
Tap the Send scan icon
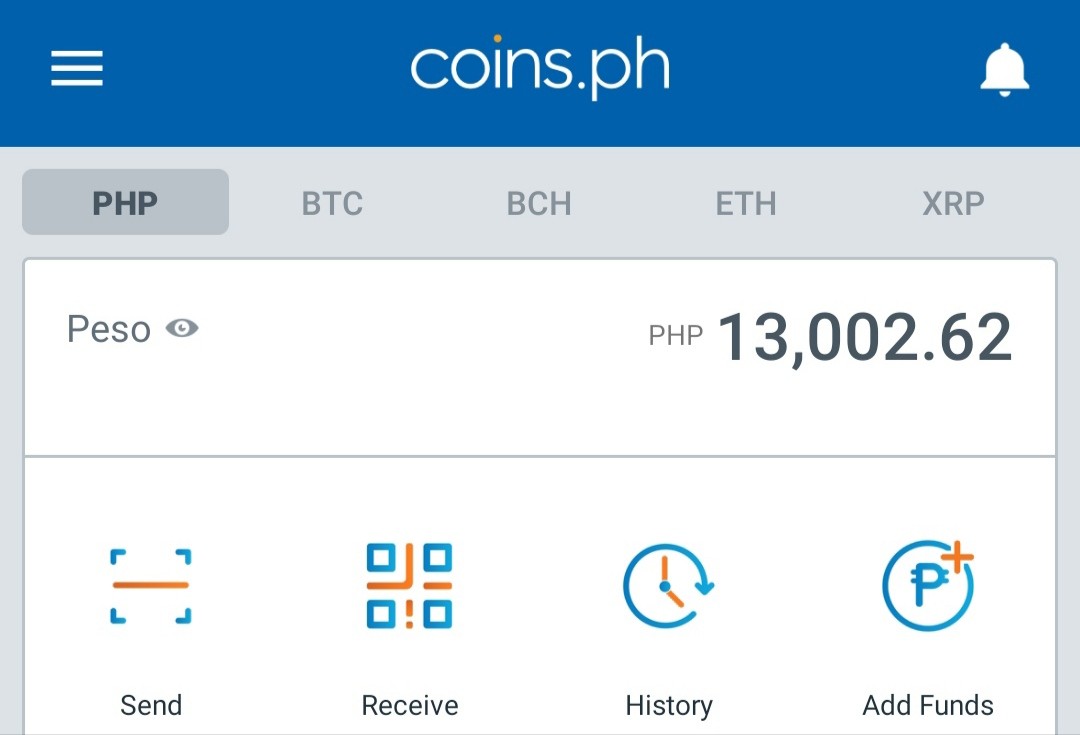pos(151,586)
